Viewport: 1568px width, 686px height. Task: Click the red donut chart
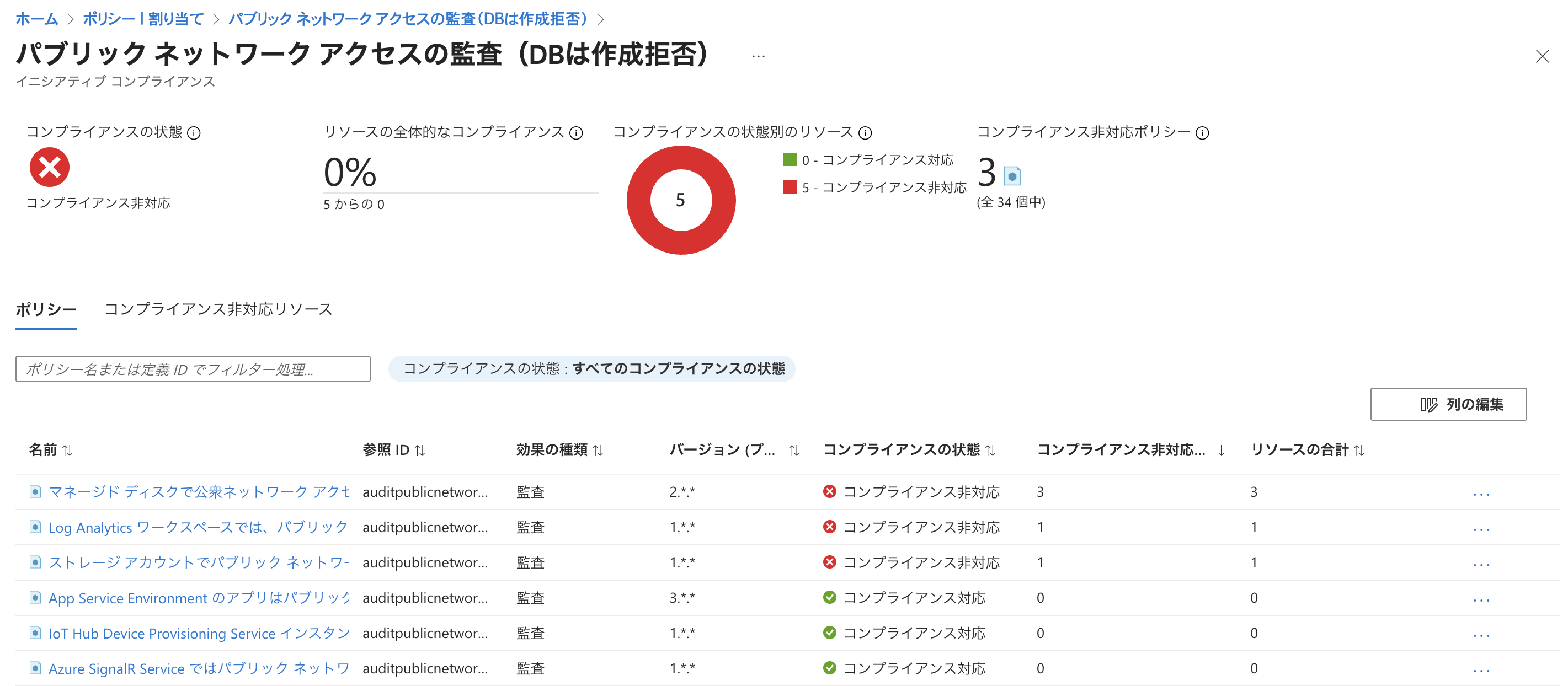(681, 200)
